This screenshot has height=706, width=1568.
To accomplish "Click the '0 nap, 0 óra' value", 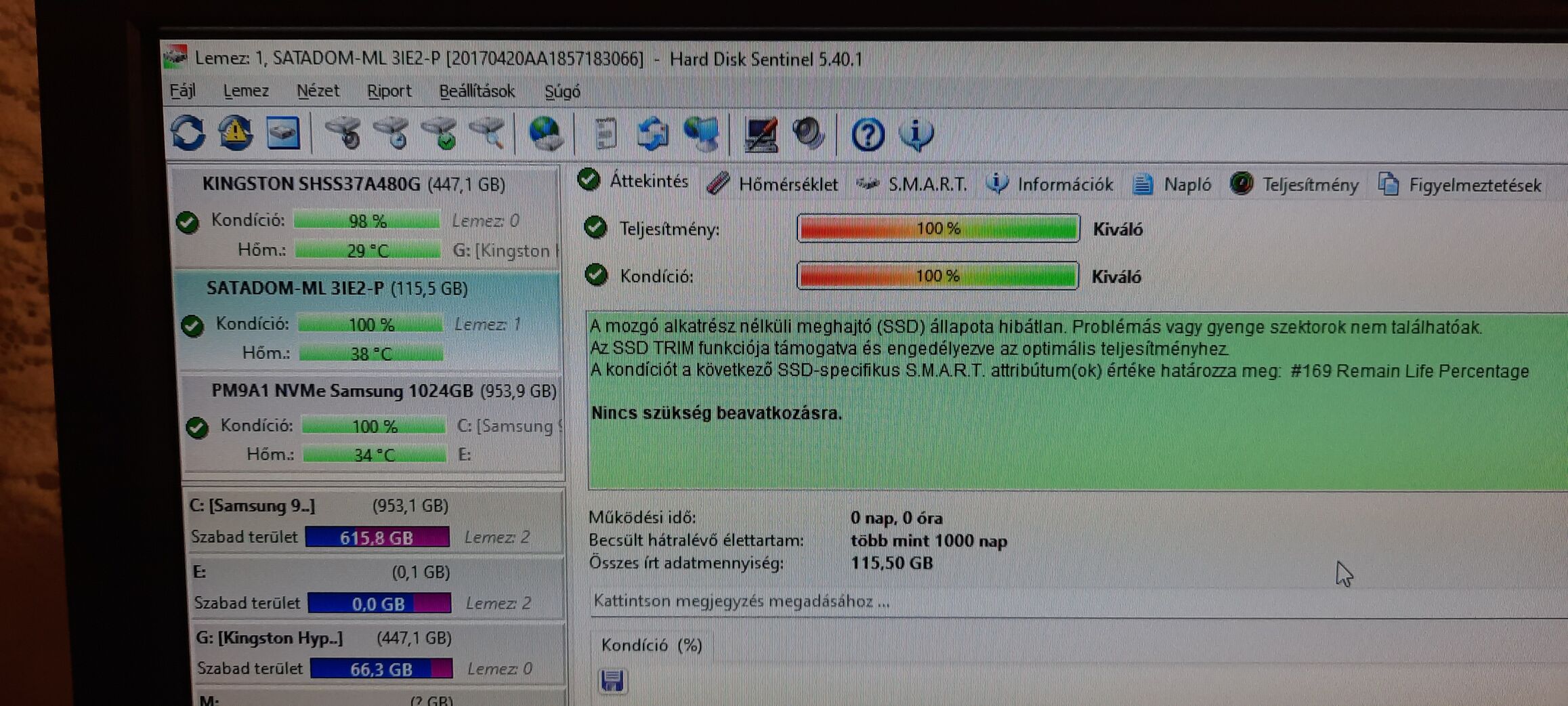I will point(896,518).
